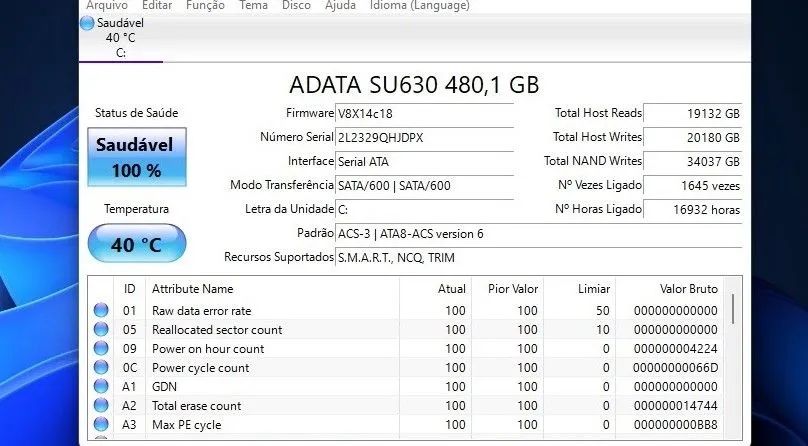Click the Interface field Serial ATA
This screenshot has height=446, width=808.
click(x=425, y=162)
